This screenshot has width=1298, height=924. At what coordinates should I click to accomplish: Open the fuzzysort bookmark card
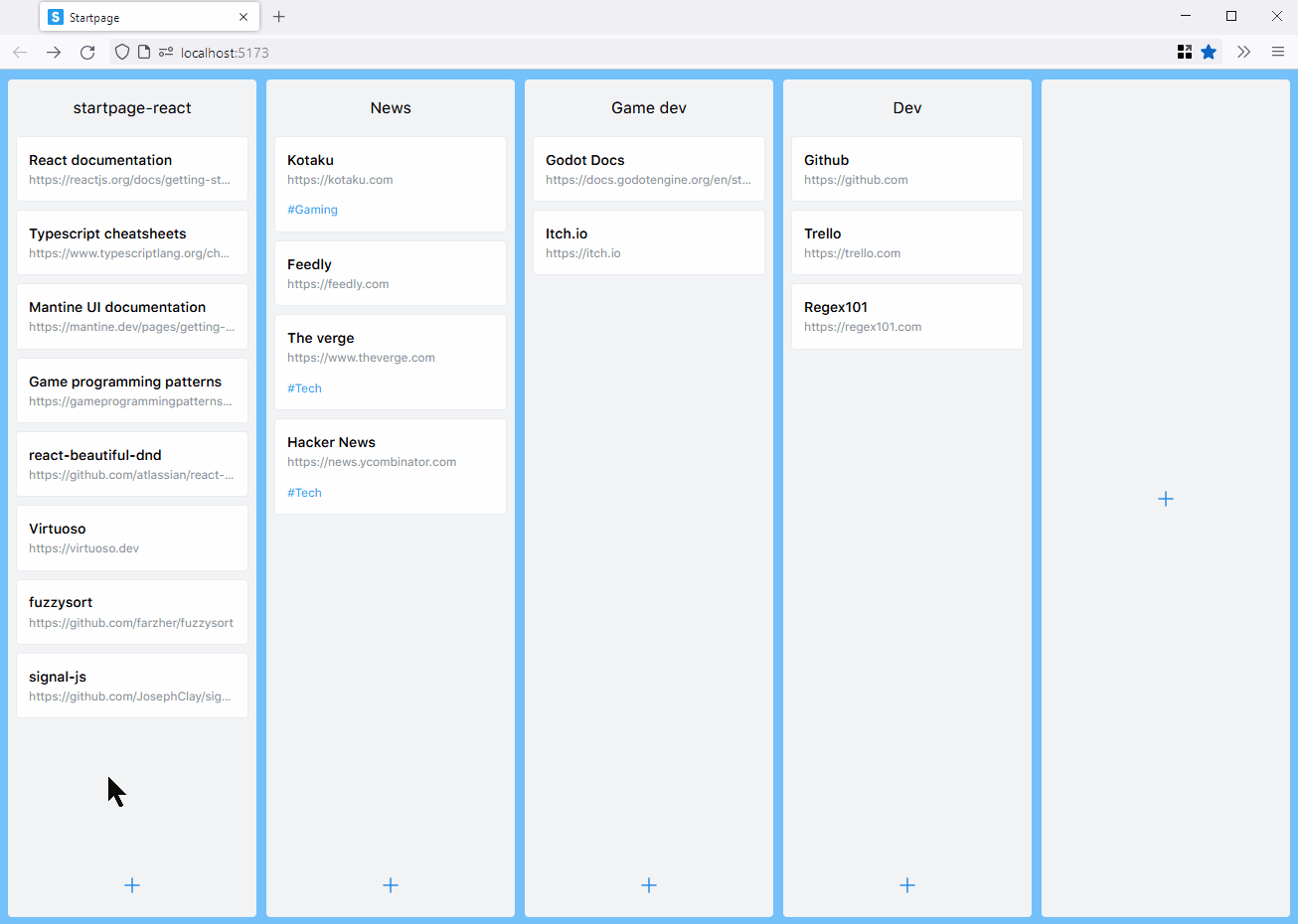point(132,612)
